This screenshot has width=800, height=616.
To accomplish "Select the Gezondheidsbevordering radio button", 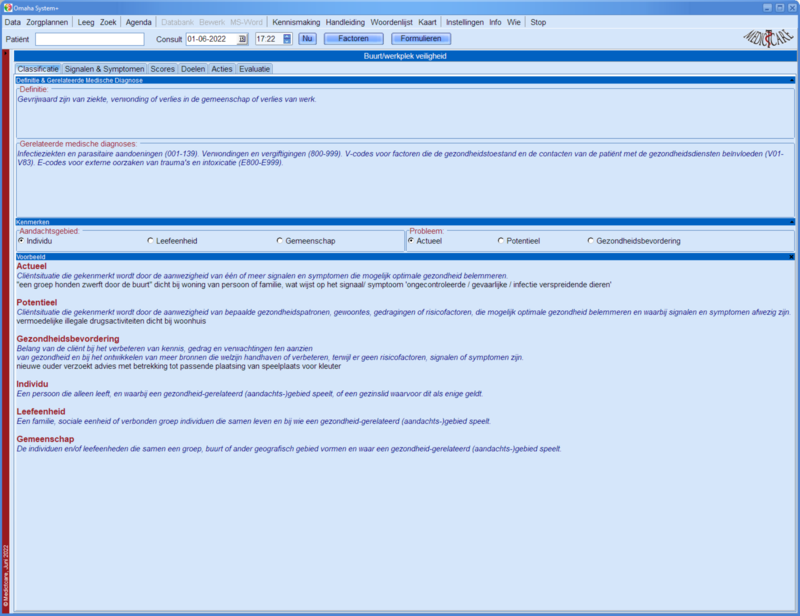I will coord(590,241).
